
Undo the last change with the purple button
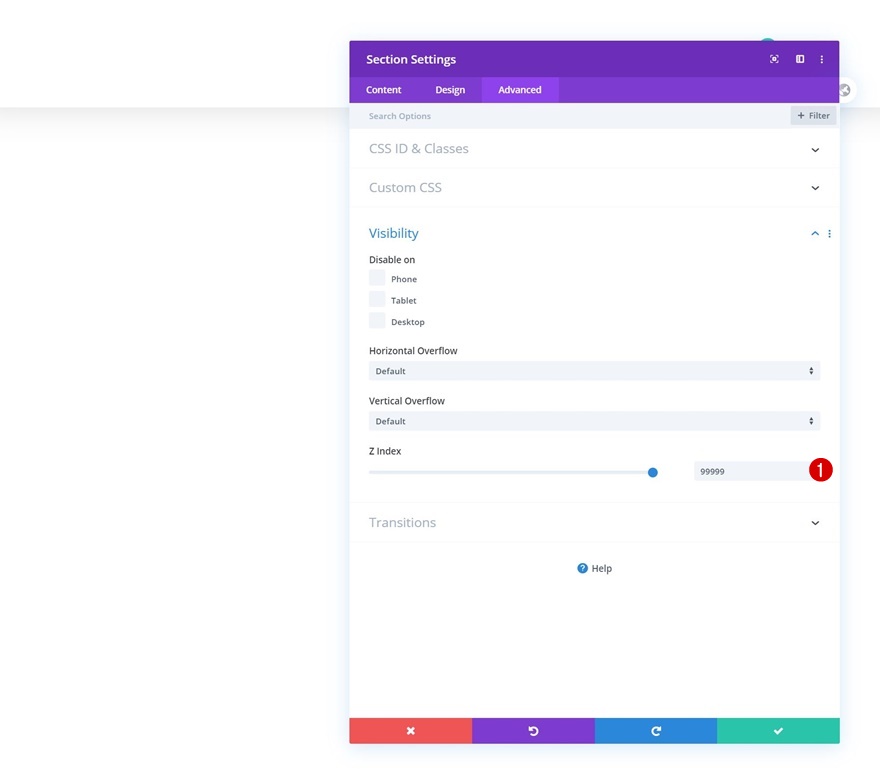click(533, 731)
